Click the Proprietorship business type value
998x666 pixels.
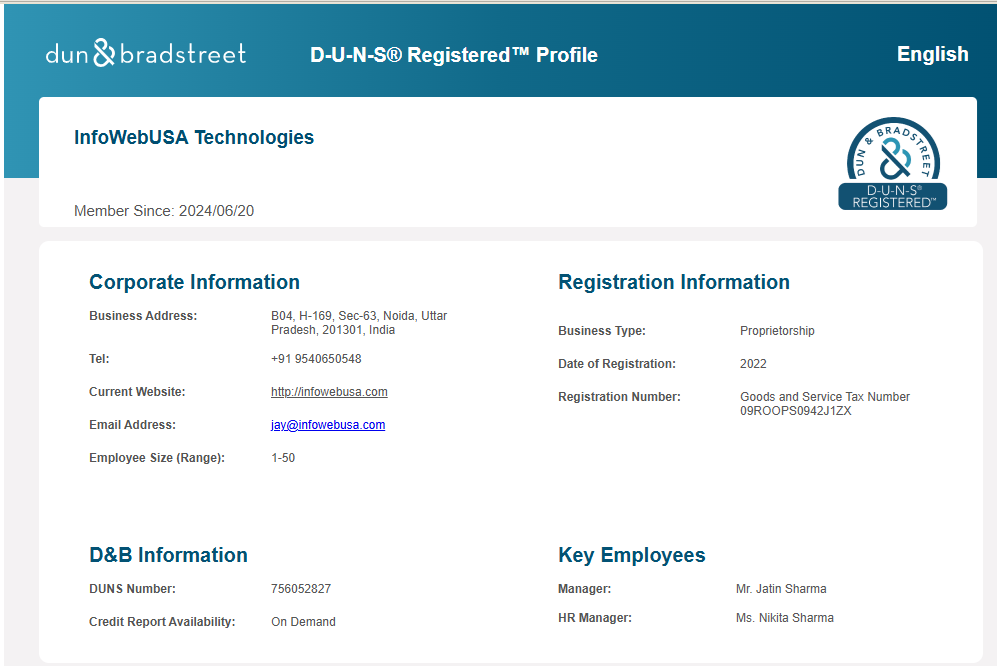coord(777,331)
